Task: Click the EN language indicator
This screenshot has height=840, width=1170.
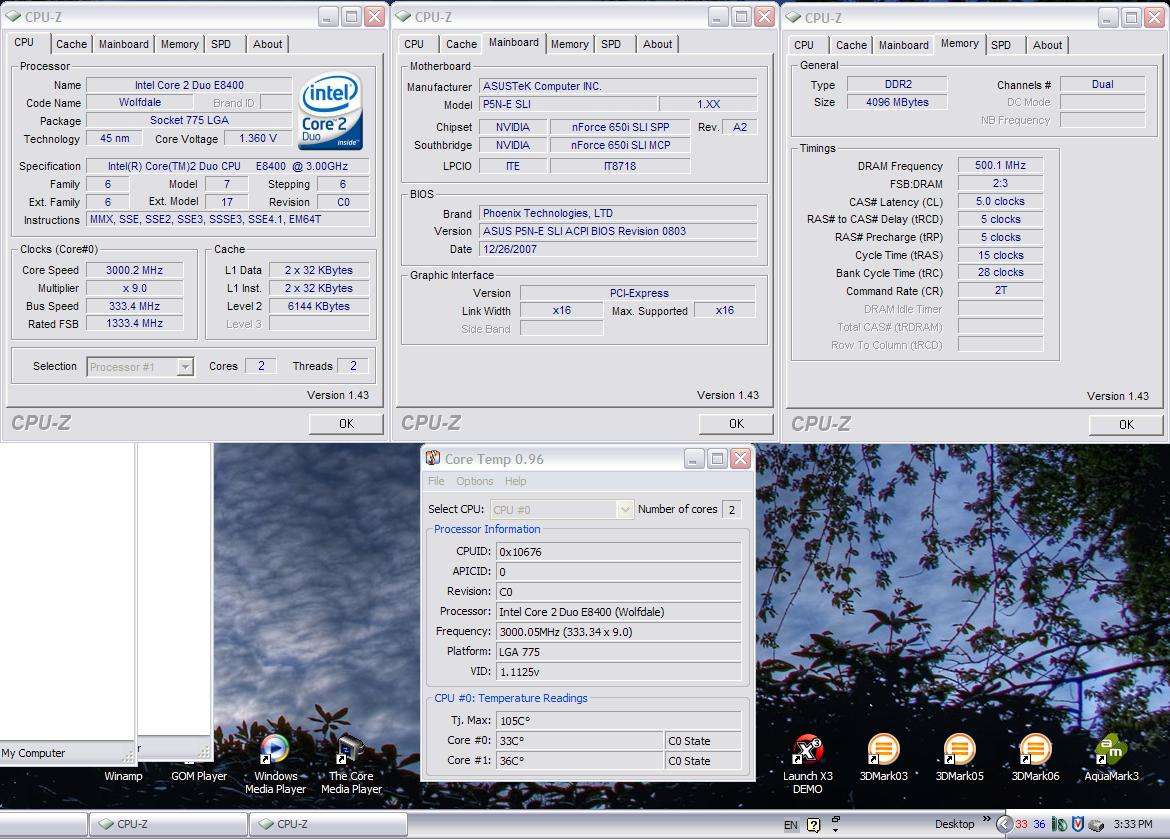Action: 791,825
